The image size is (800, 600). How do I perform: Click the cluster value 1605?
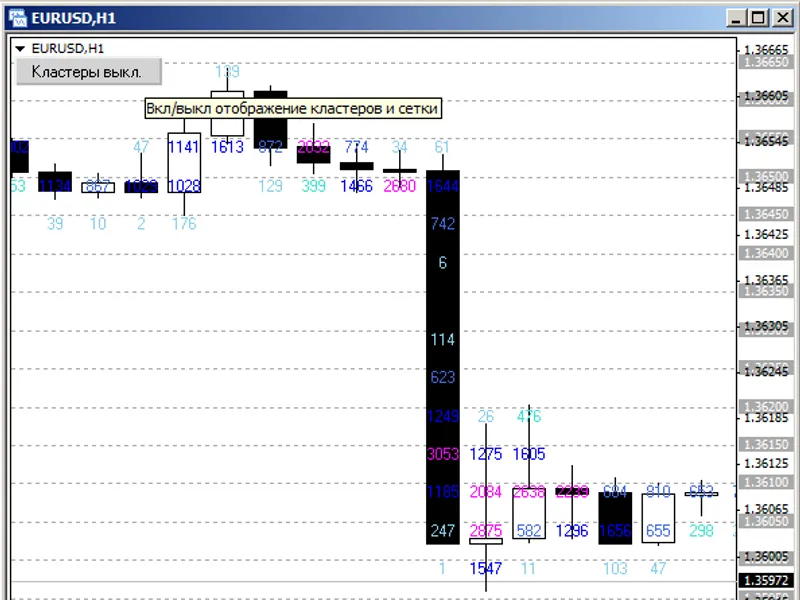(x=529, y=454)
